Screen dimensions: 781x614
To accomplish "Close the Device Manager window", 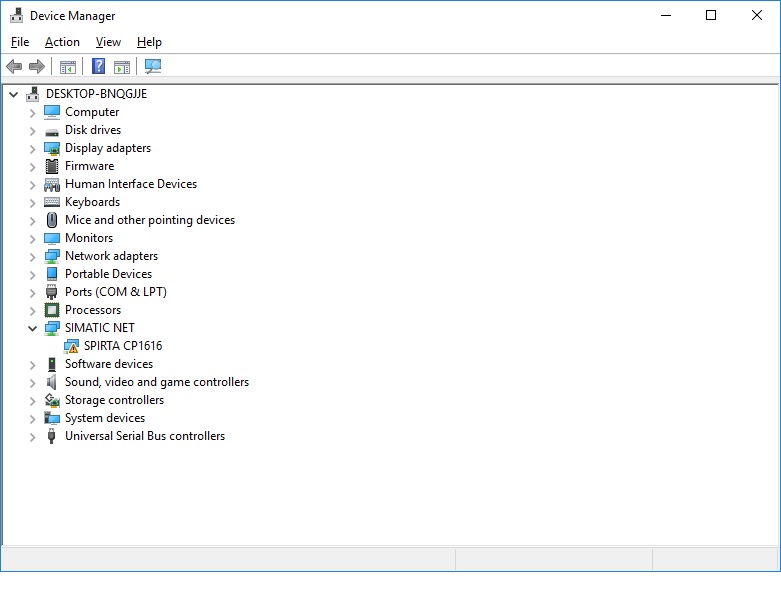I will (x=757, y=15).
